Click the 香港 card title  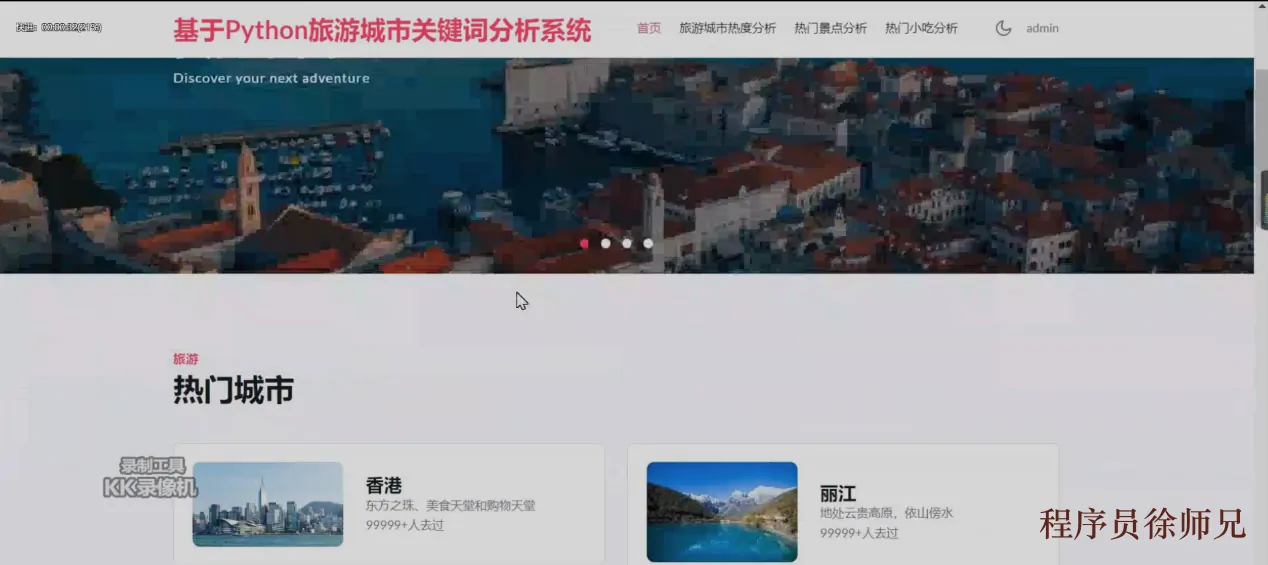click(384, 486)
